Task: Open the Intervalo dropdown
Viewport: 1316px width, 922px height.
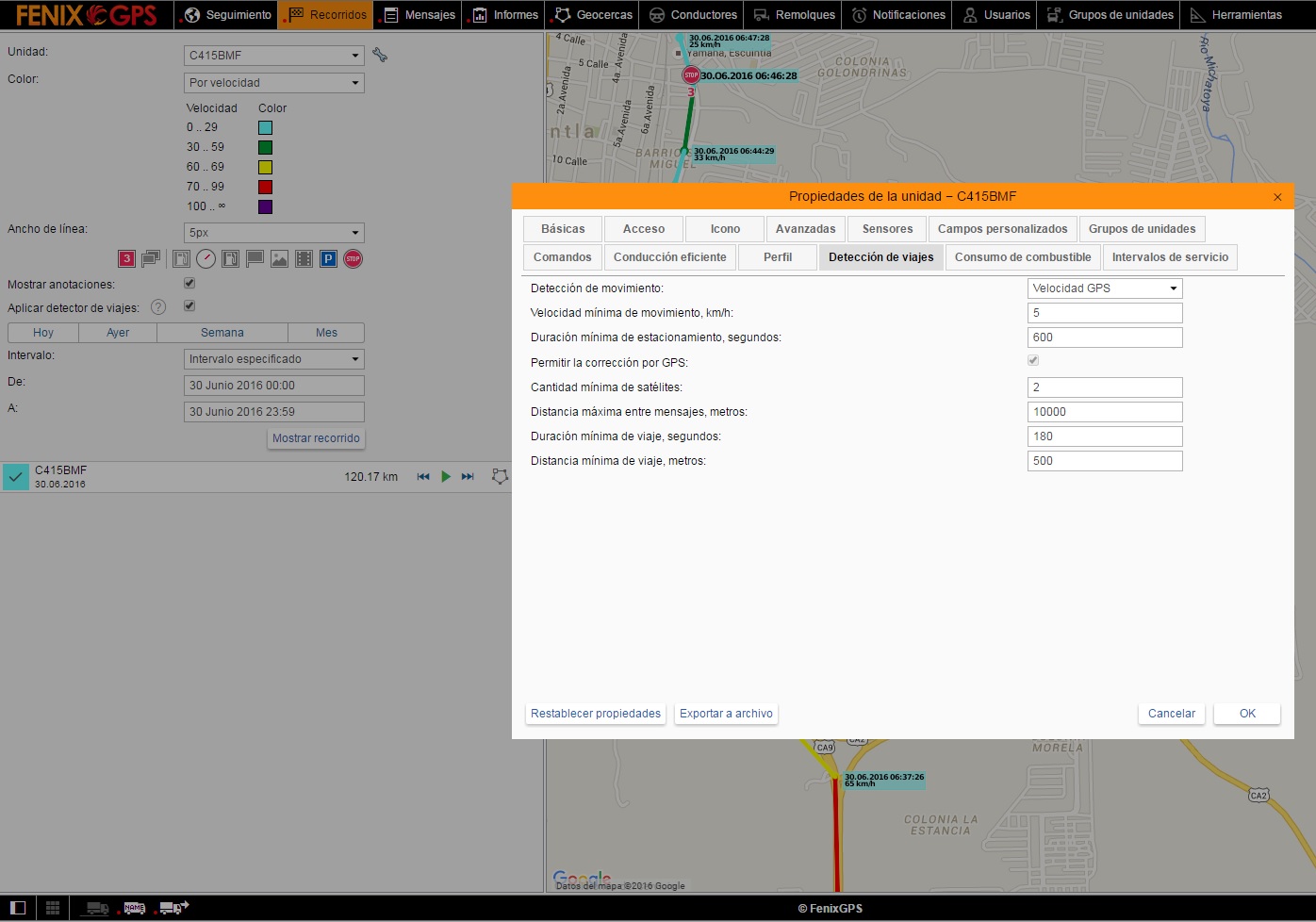Action: pos(273,359)
